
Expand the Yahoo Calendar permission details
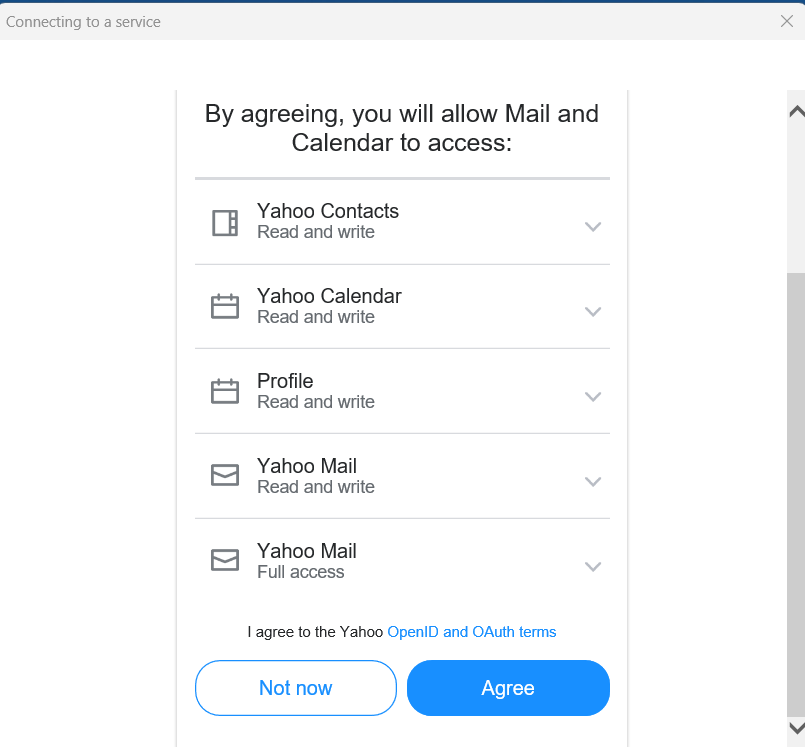click(593, 311)
